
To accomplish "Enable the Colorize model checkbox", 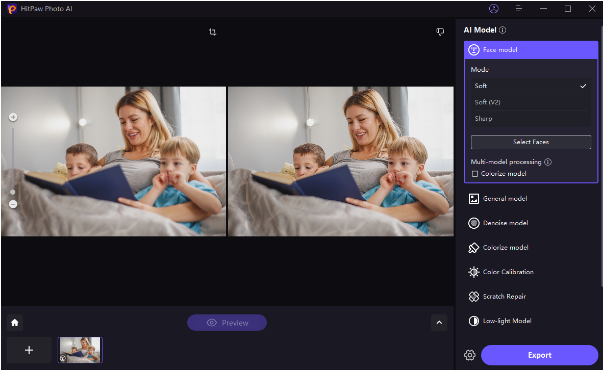I will point(475,174).
